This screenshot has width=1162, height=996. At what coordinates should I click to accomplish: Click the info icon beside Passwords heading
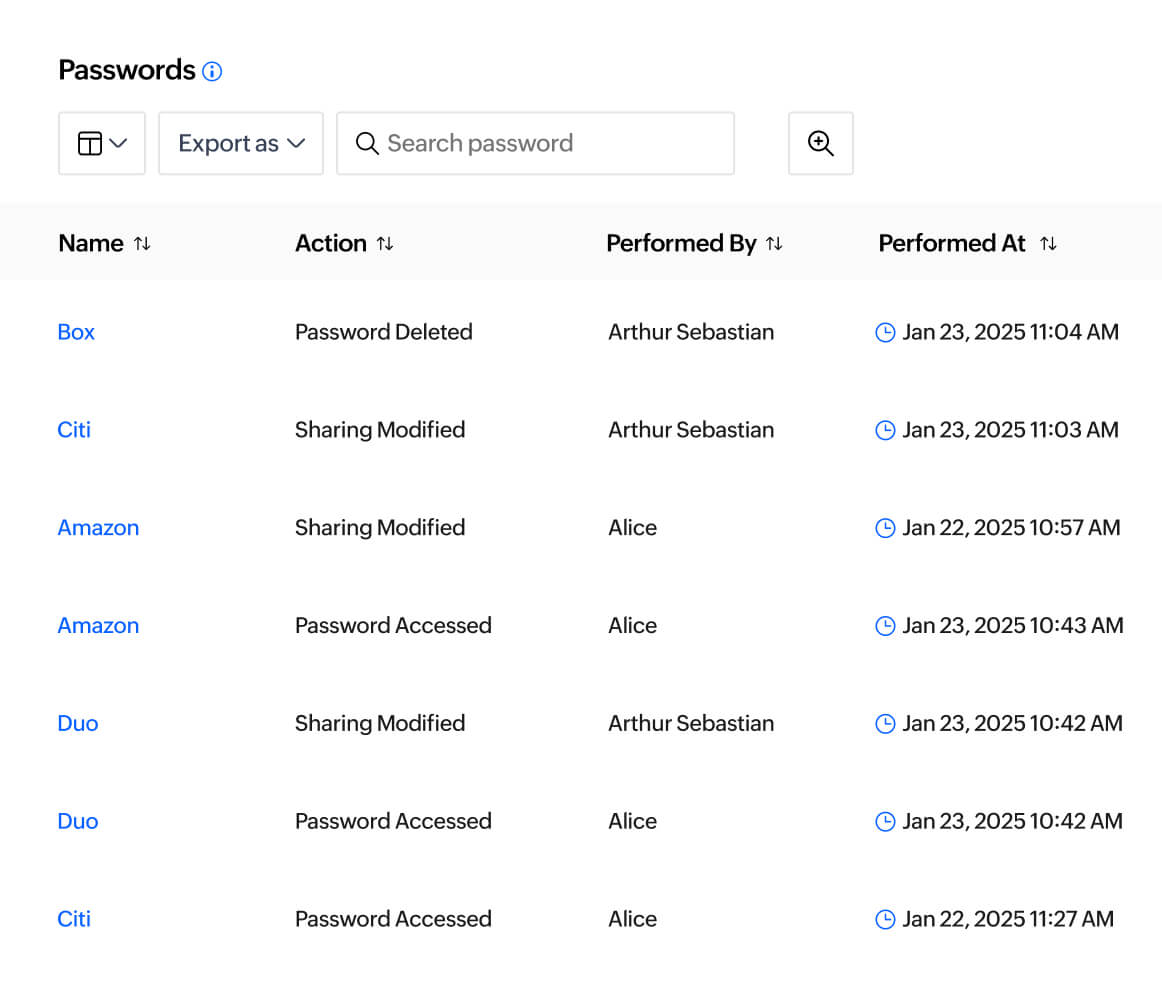coord(212,71)
